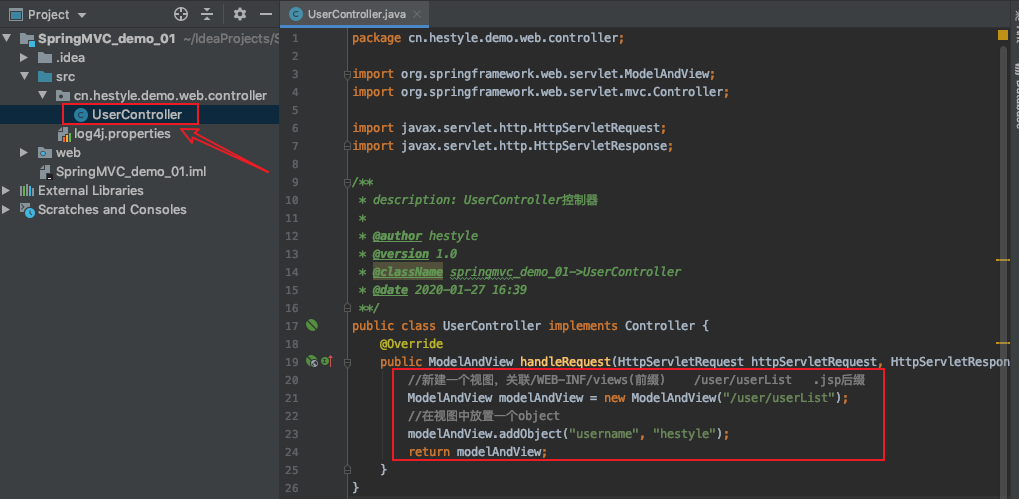
Task: Select the SpringMVC_demo_01 project folder
Action: click(107, 38)
